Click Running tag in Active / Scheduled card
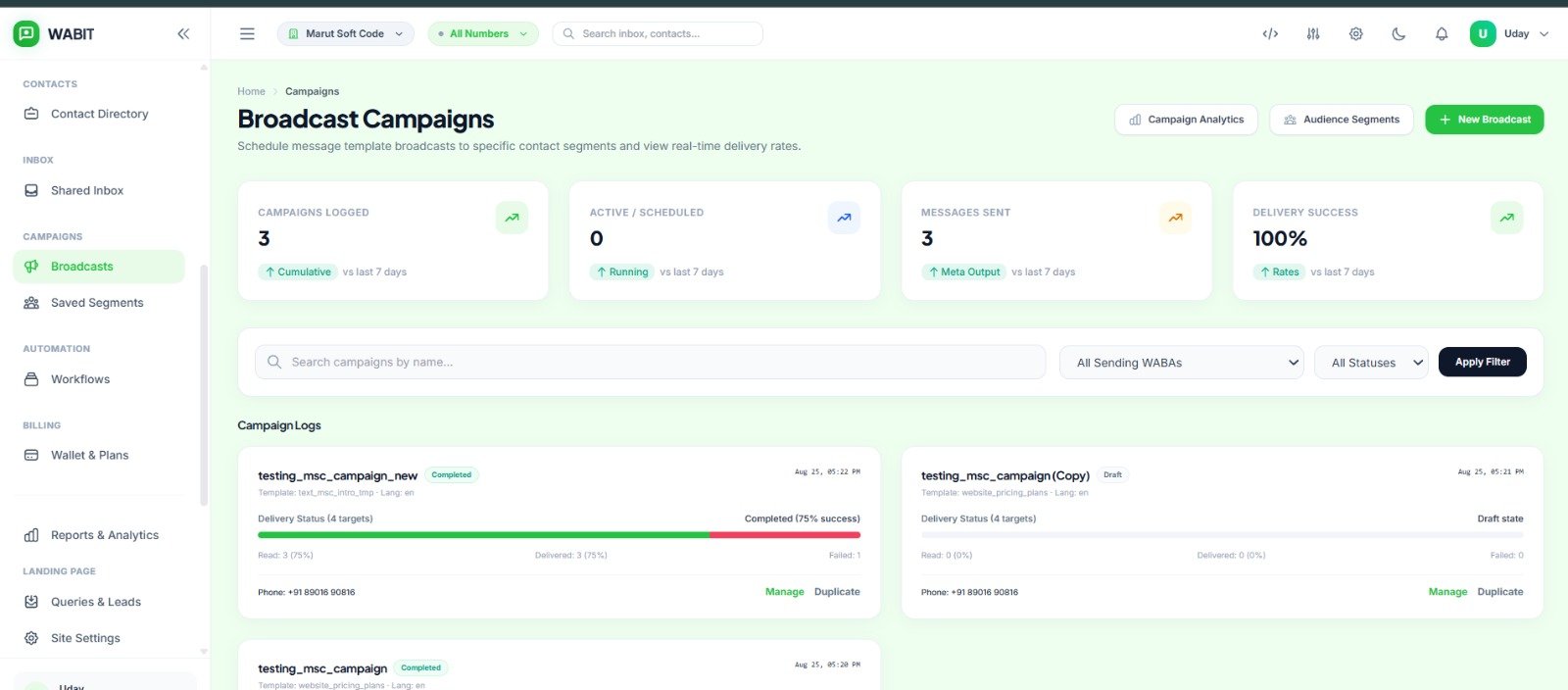Viewport: 1568px width, 690px height. pyautogui.click(x=622, y=272)
